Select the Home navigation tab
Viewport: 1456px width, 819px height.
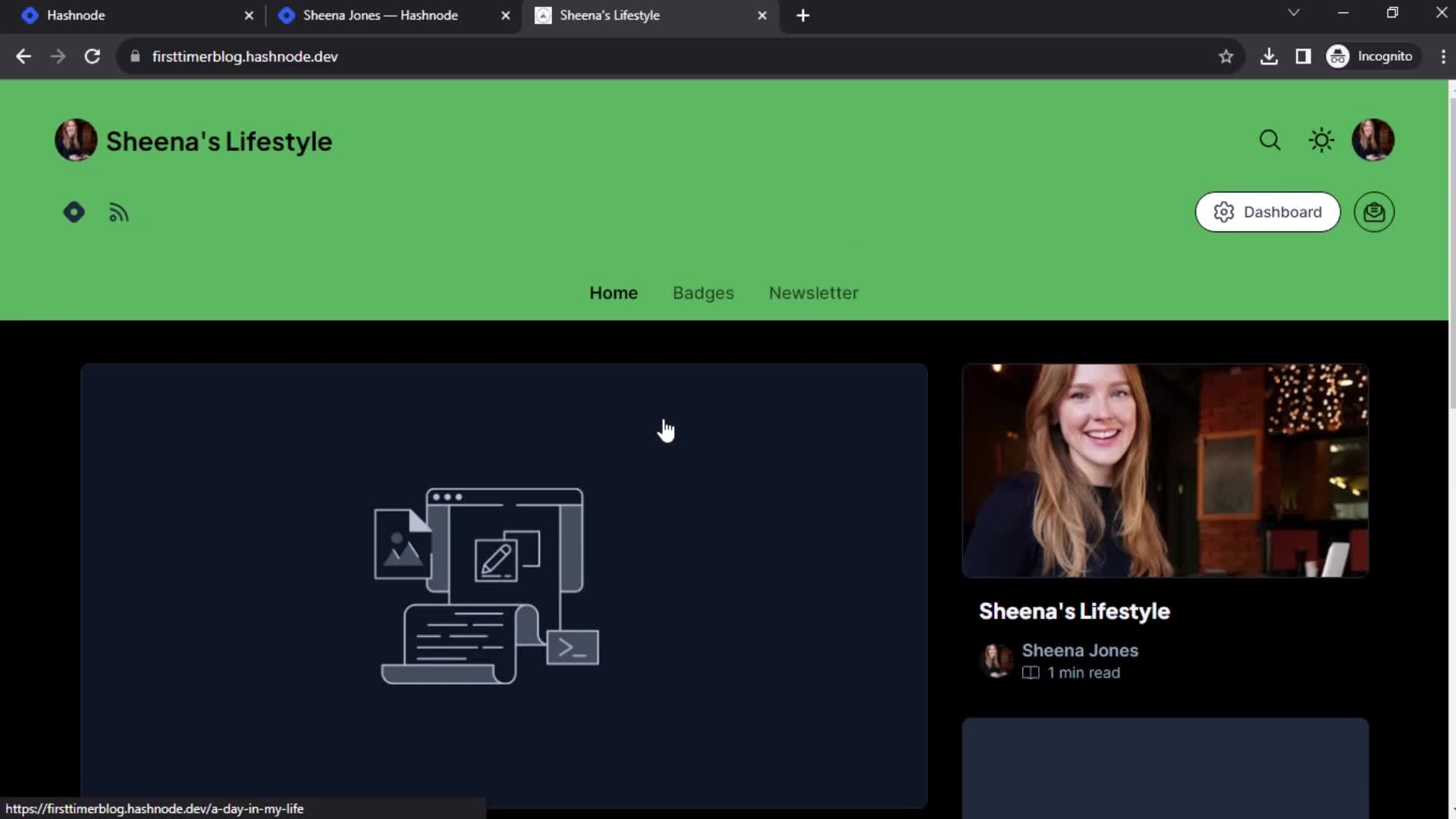coord(613,293)
